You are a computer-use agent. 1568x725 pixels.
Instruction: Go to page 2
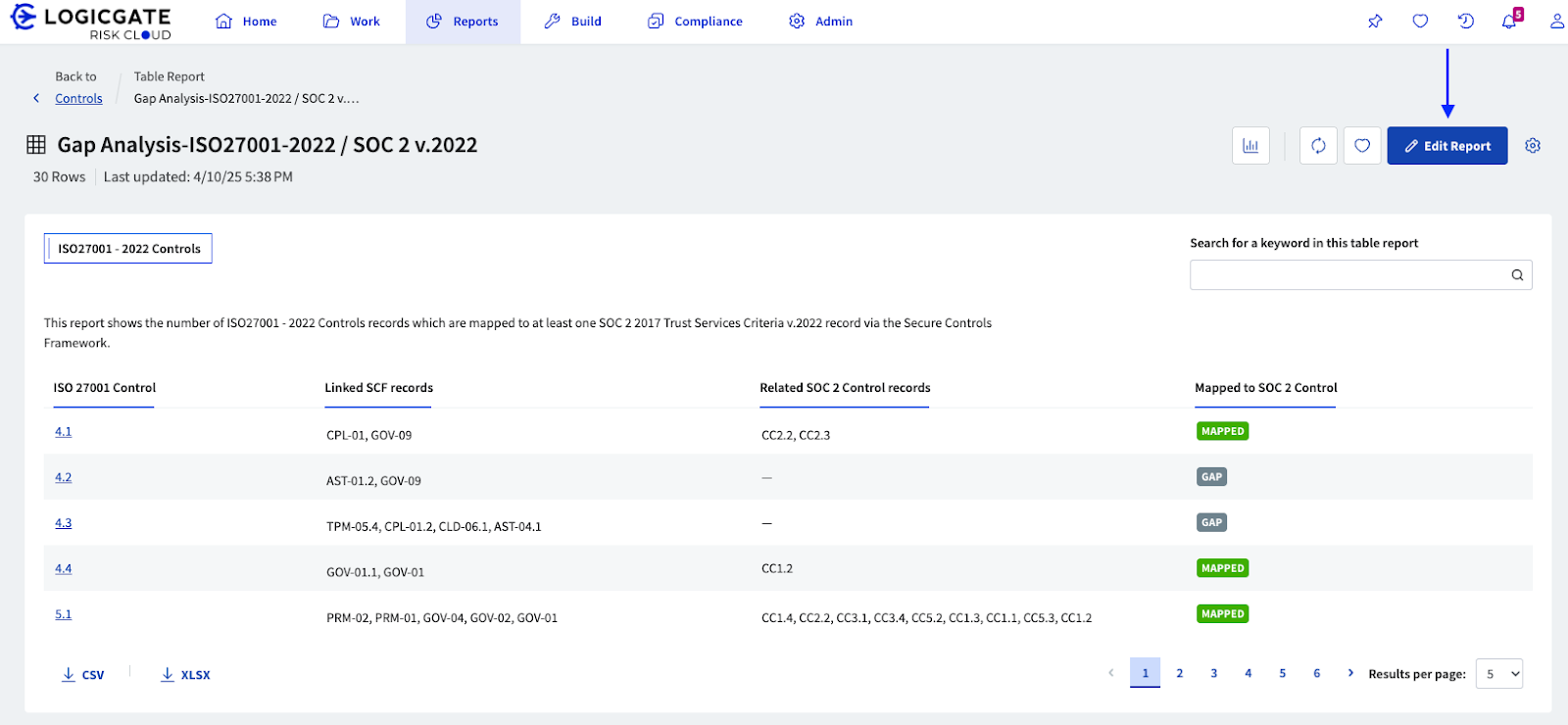point(1180,673)
